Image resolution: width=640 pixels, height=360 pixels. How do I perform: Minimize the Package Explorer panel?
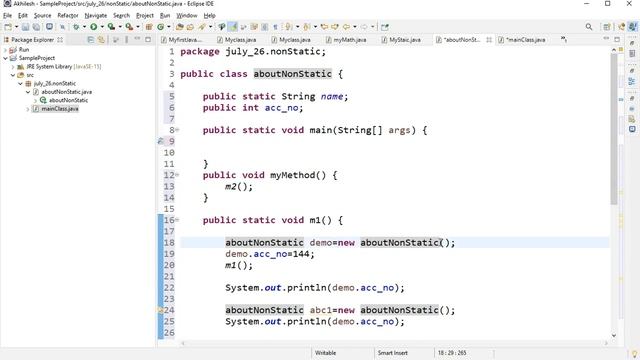point(137,39)
